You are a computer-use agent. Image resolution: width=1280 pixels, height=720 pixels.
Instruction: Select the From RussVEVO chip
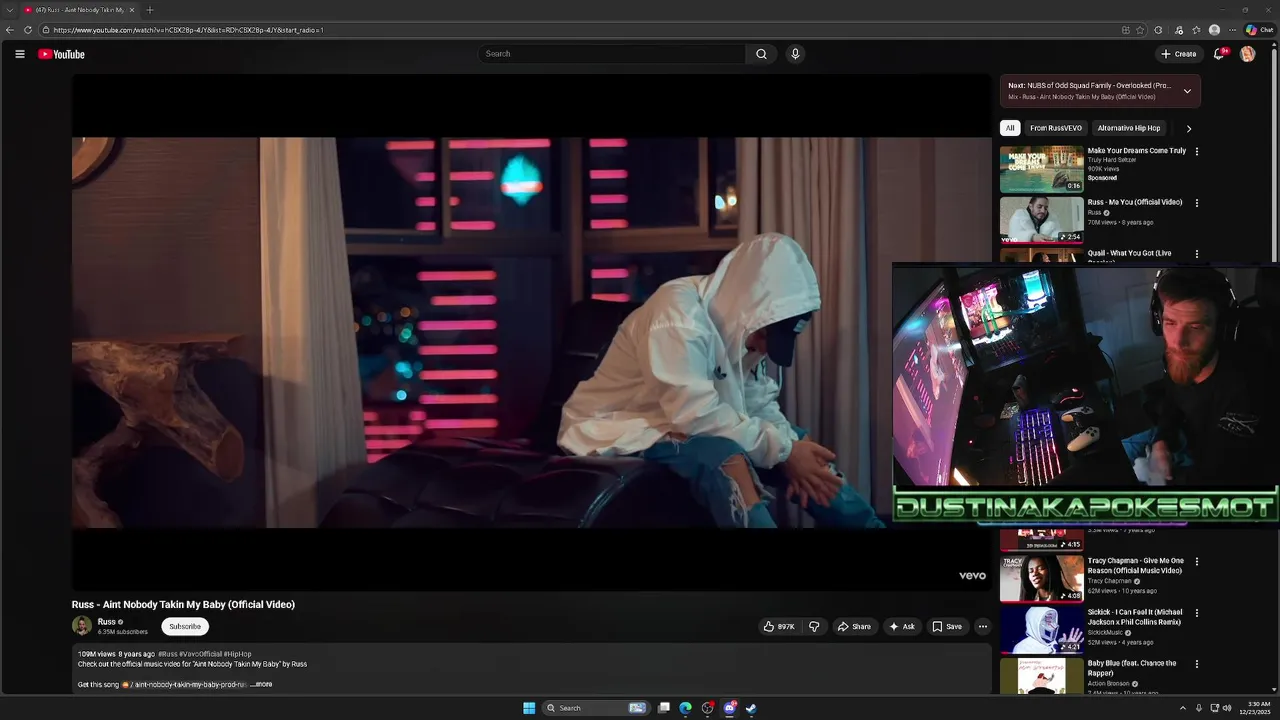tap(1056, 128)
